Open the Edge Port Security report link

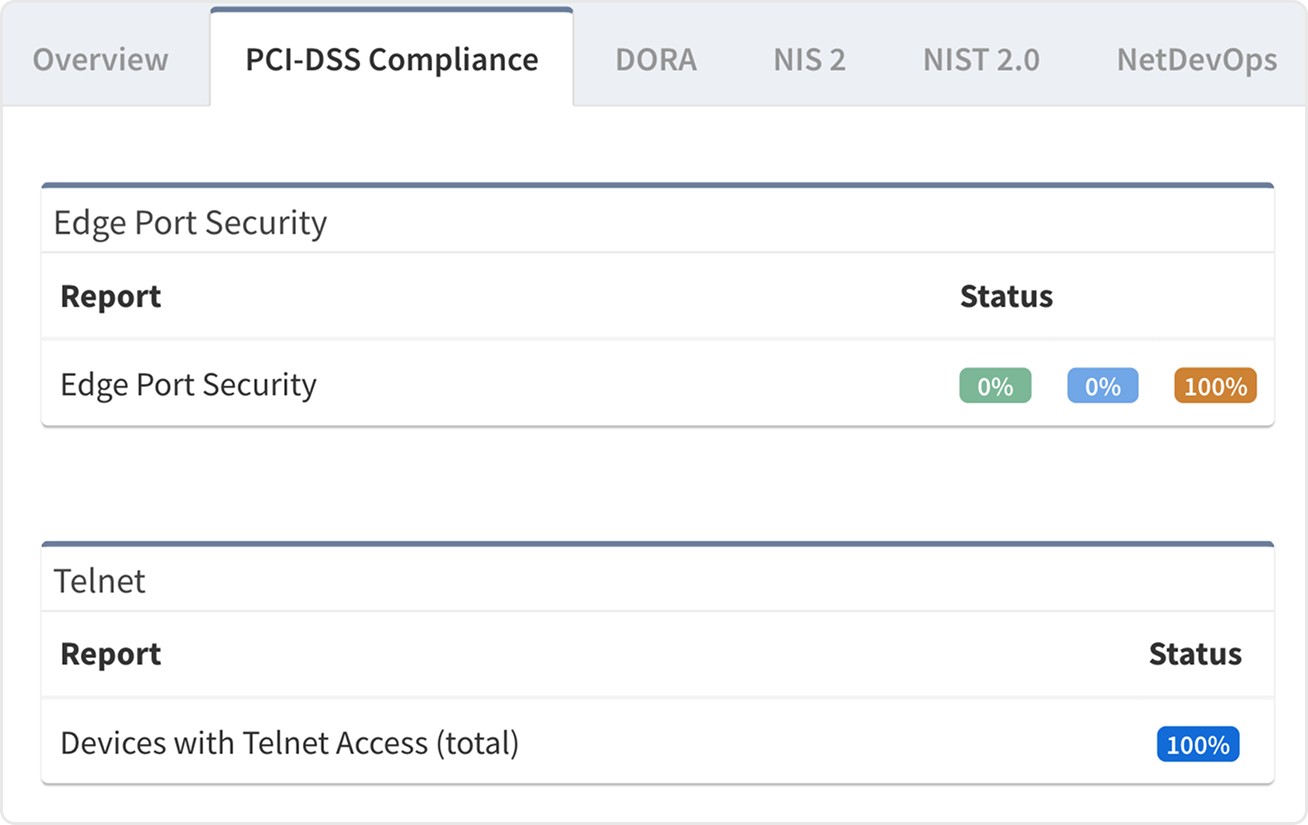(x=188, y=385)
